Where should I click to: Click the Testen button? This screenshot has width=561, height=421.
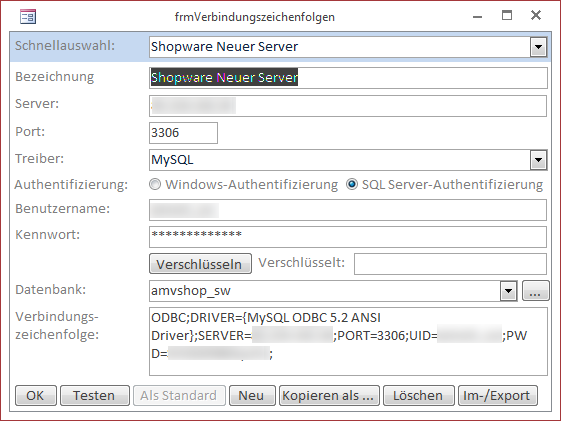coord(95,396)
